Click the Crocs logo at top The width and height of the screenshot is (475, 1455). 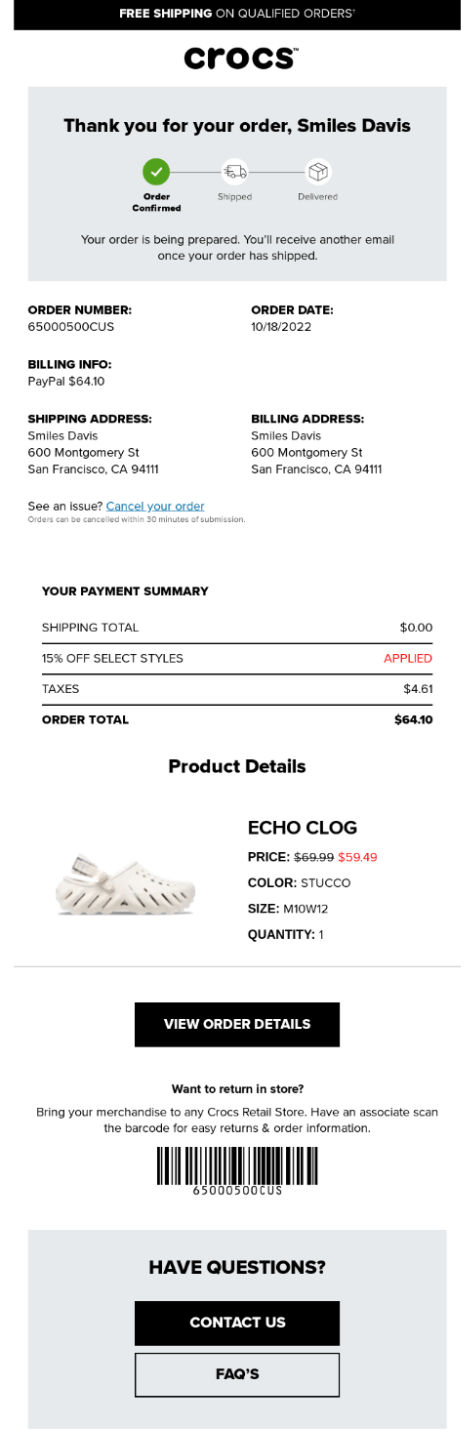240,58
